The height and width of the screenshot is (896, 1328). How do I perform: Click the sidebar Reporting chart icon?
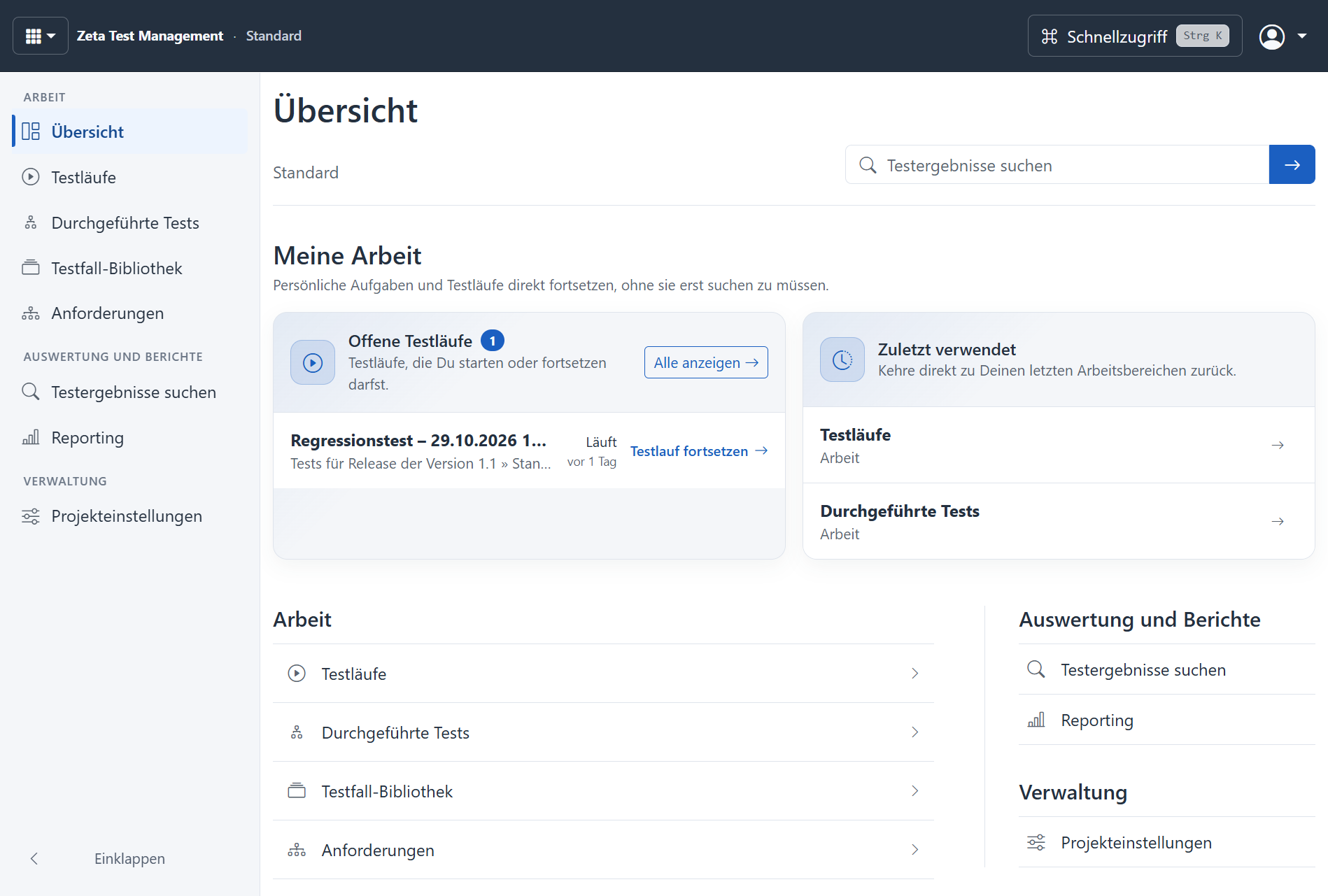[x=31, y=437]
